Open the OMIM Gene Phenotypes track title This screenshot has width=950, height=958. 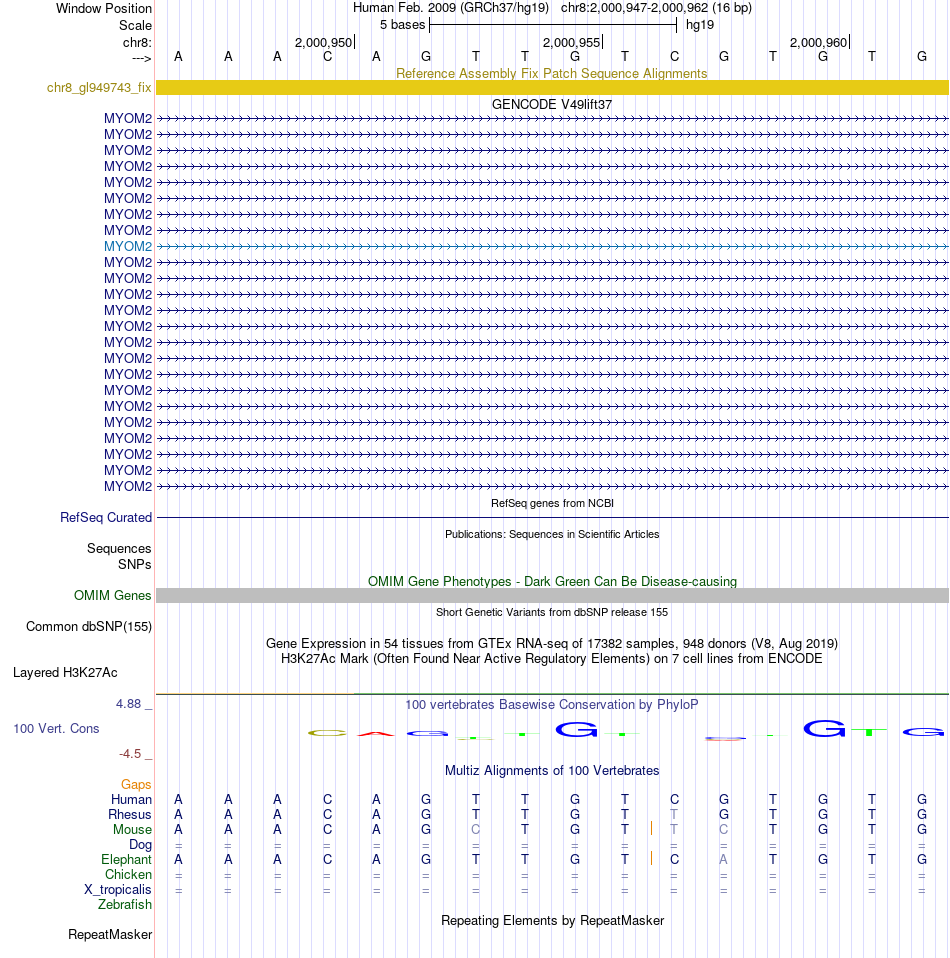coord(552,582)
